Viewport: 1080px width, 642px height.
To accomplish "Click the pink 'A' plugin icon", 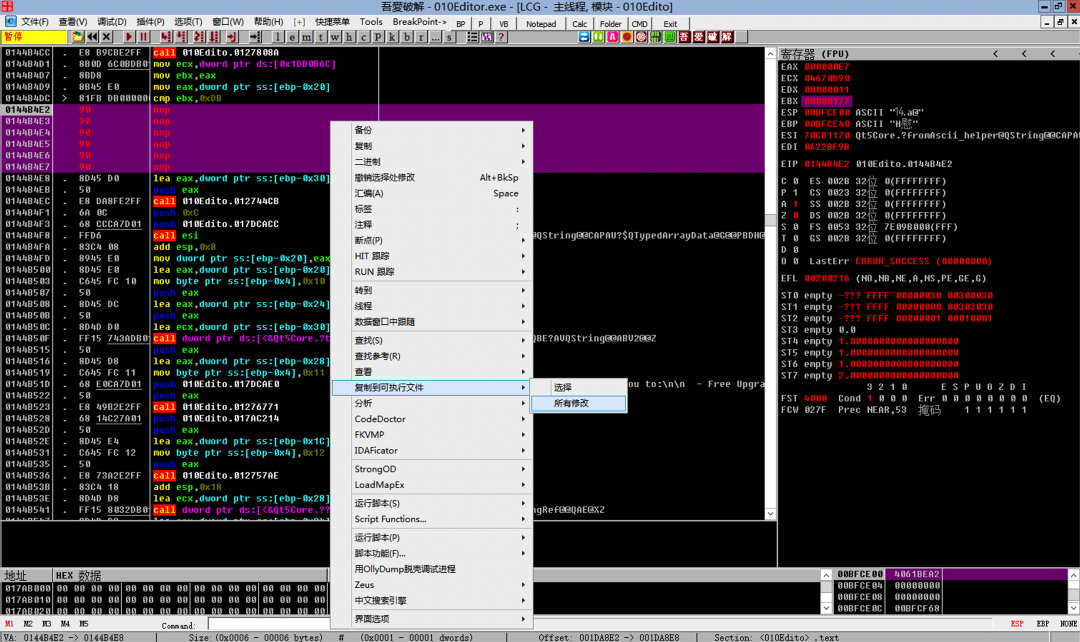I will [612, 37].
